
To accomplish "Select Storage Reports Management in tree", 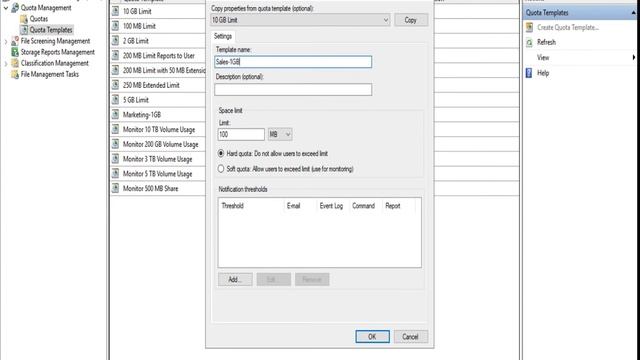I will 58,52.
